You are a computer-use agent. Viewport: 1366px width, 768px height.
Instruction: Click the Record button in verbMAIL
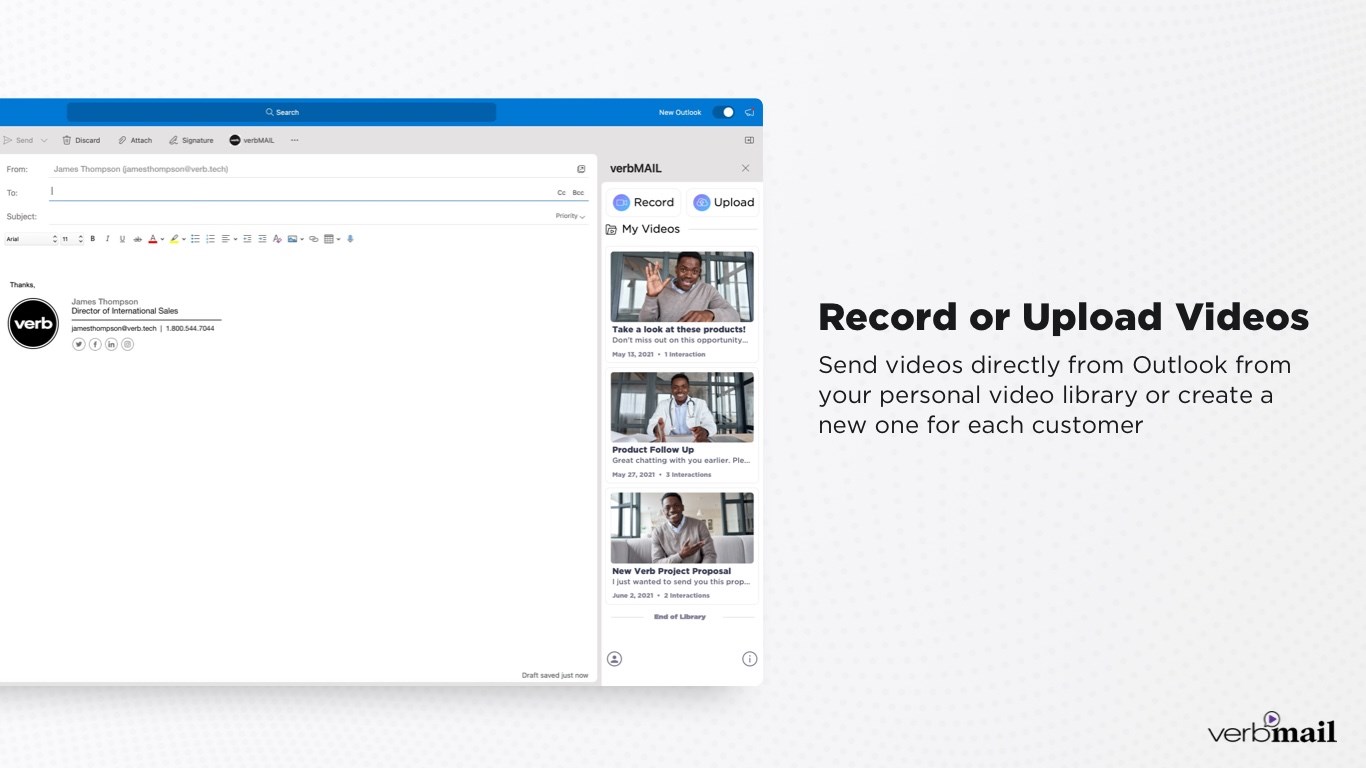tap(643, 202)
